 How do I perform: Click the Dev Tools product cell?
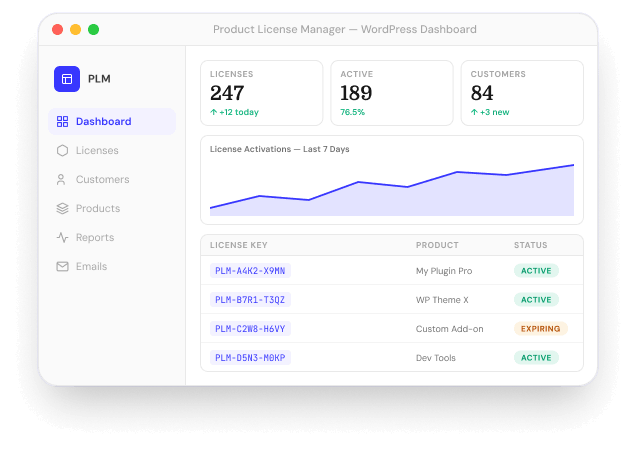click(436, 358)
